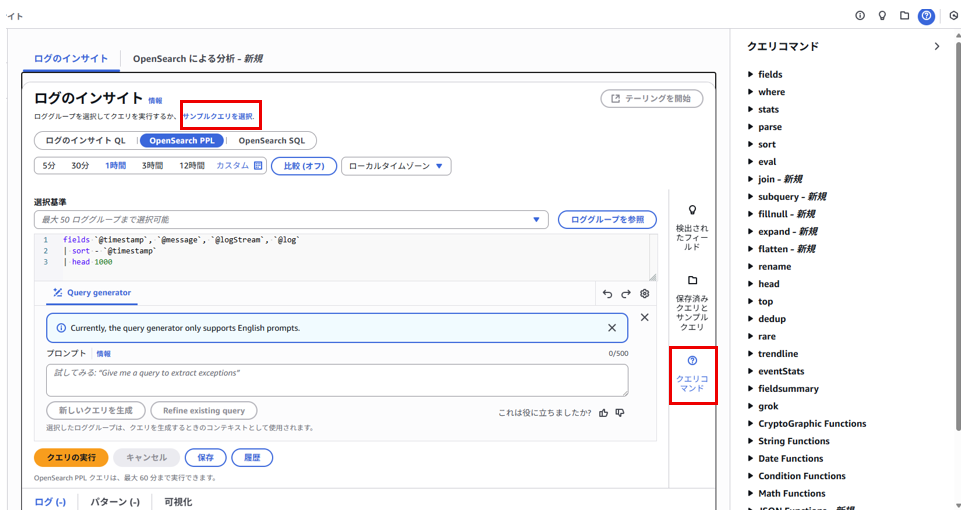The image size is (961, 513).
Task: Set time range to 1時間
Action: tap(115, 165)
